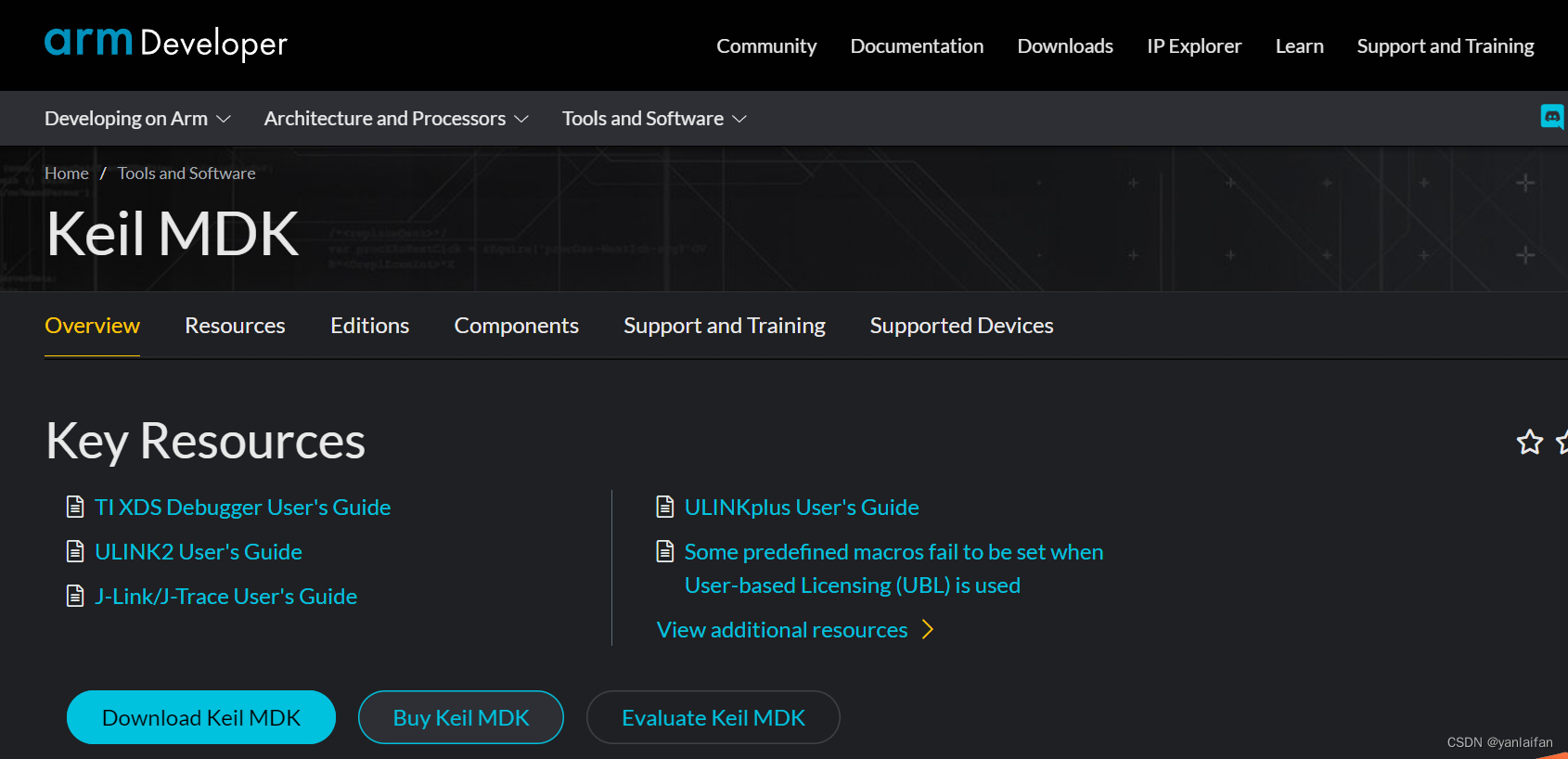1568x759 pixels.
Task: Open Documentation in the top navigation
Action: click(x=917, y=46)
